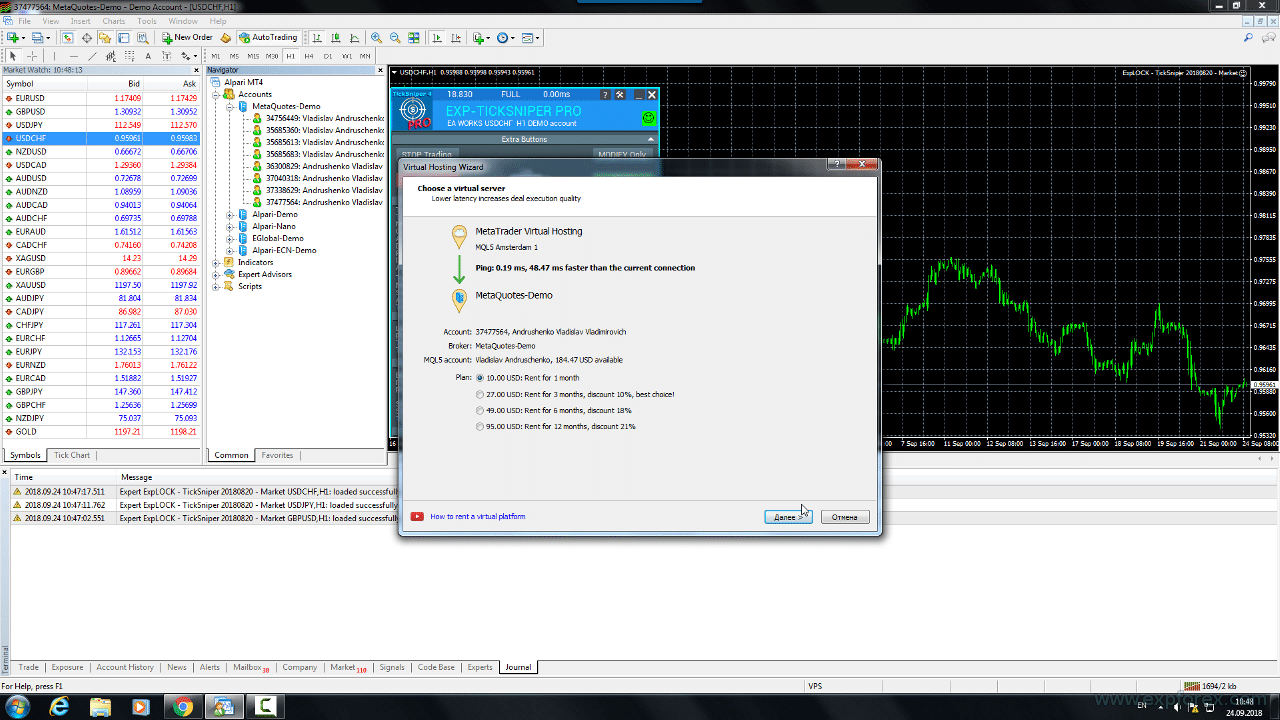Open the Account History terminal tab

pos(125,667)
